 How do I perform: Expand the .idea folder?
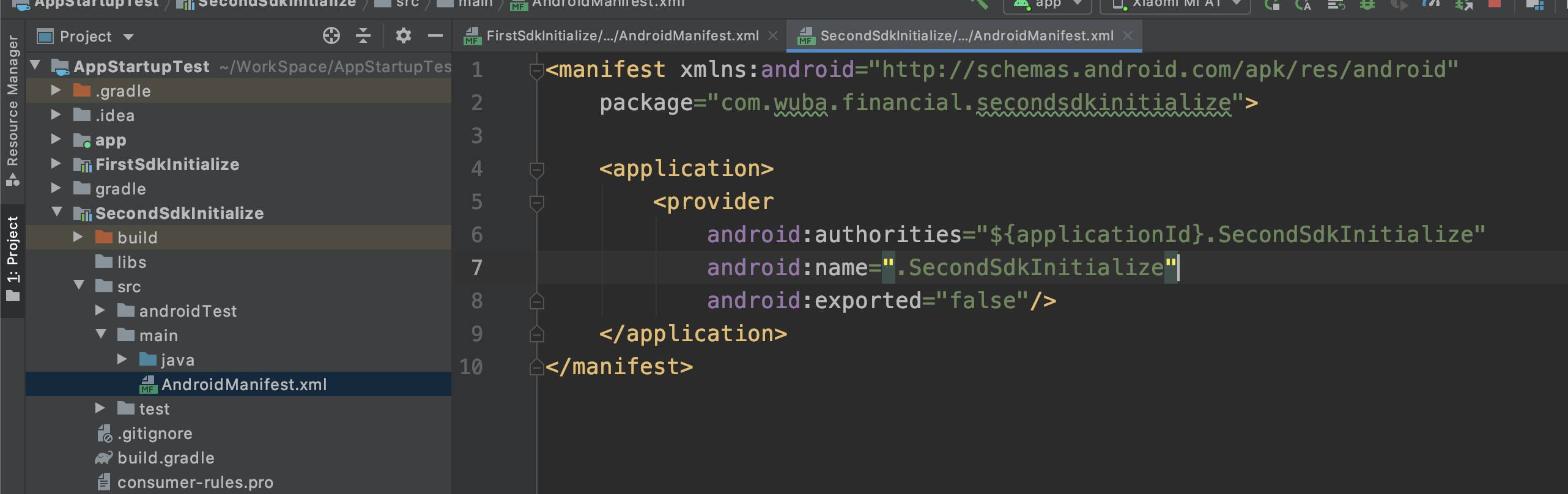click(56, 114)
